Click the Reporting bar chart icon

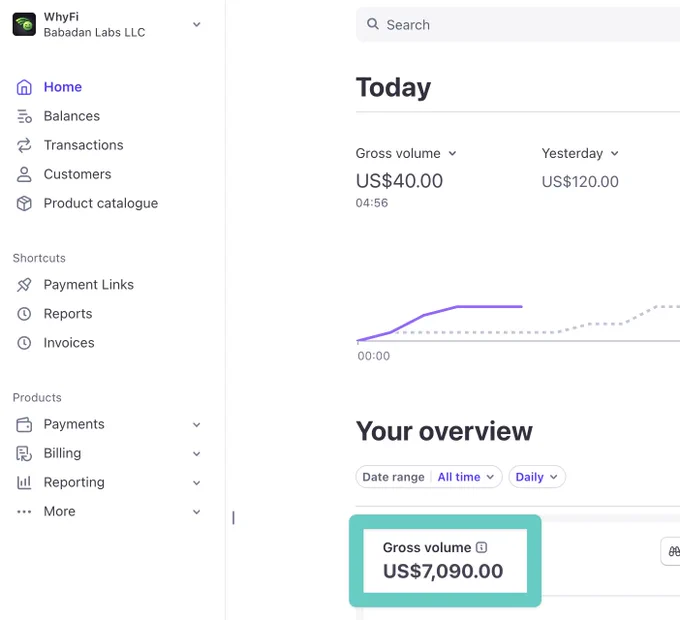click(x=24, y=483)
